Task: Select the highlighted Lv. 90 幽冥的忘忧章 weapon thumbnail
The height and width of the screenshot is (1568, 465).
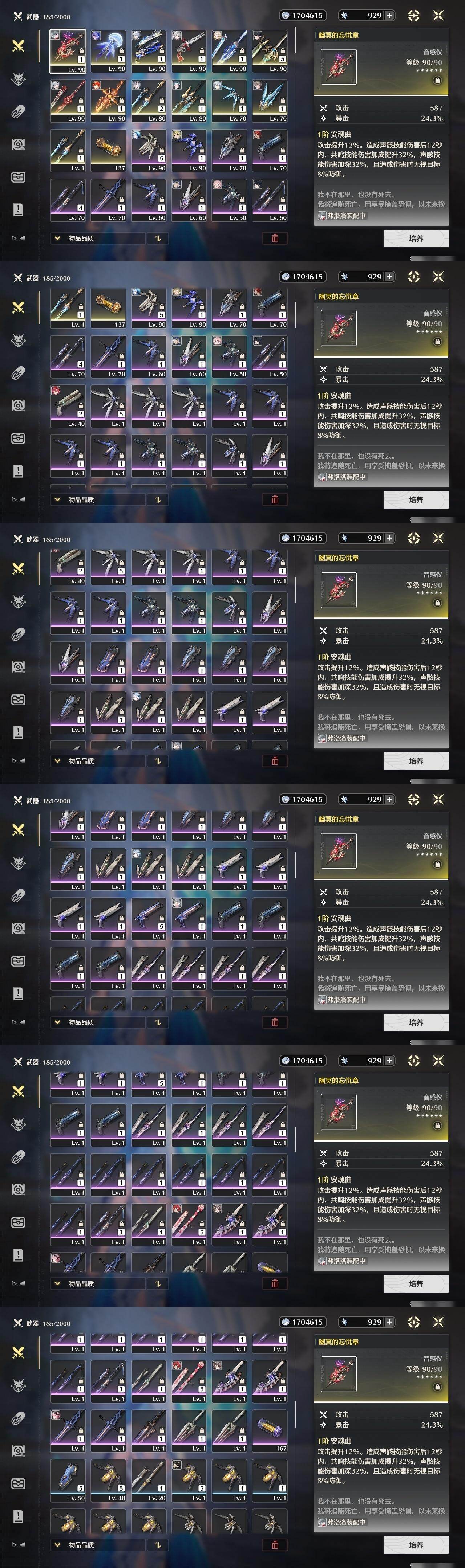Action: click(x=68, y=52)
